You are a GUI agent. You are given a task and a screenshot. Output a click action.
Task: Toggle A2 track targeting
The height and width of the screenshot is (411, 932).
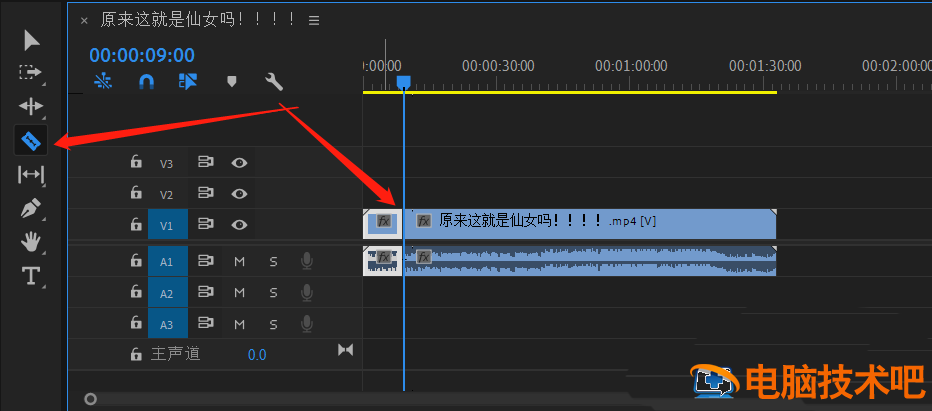point(168,292)
